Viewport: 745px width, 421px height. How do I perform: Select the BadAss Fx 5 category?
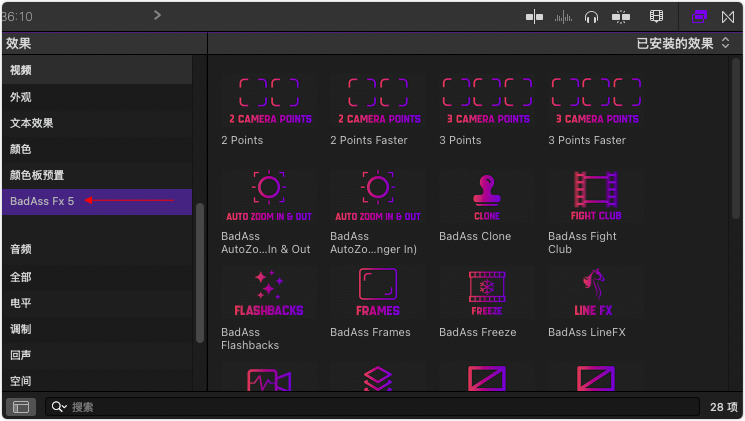coord(97,201)
